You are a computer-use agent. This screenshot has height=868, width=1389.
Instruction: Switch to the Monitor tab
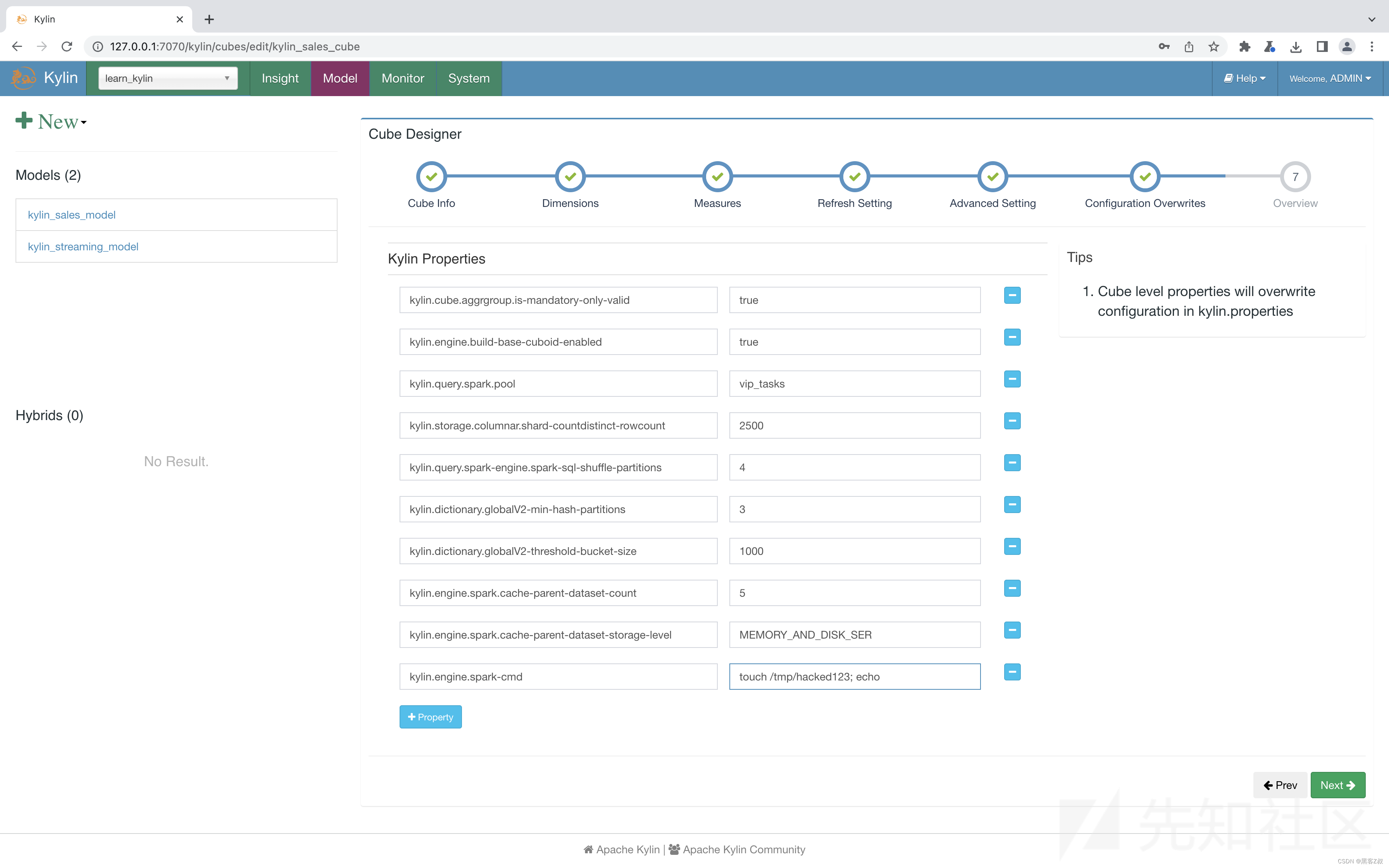click(x=403, y=78)
